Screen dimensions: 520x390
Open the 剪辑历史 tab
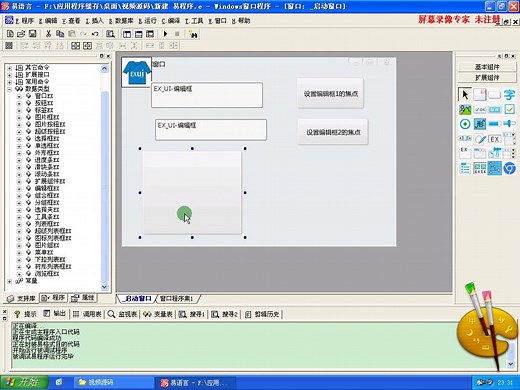(263, 314)
